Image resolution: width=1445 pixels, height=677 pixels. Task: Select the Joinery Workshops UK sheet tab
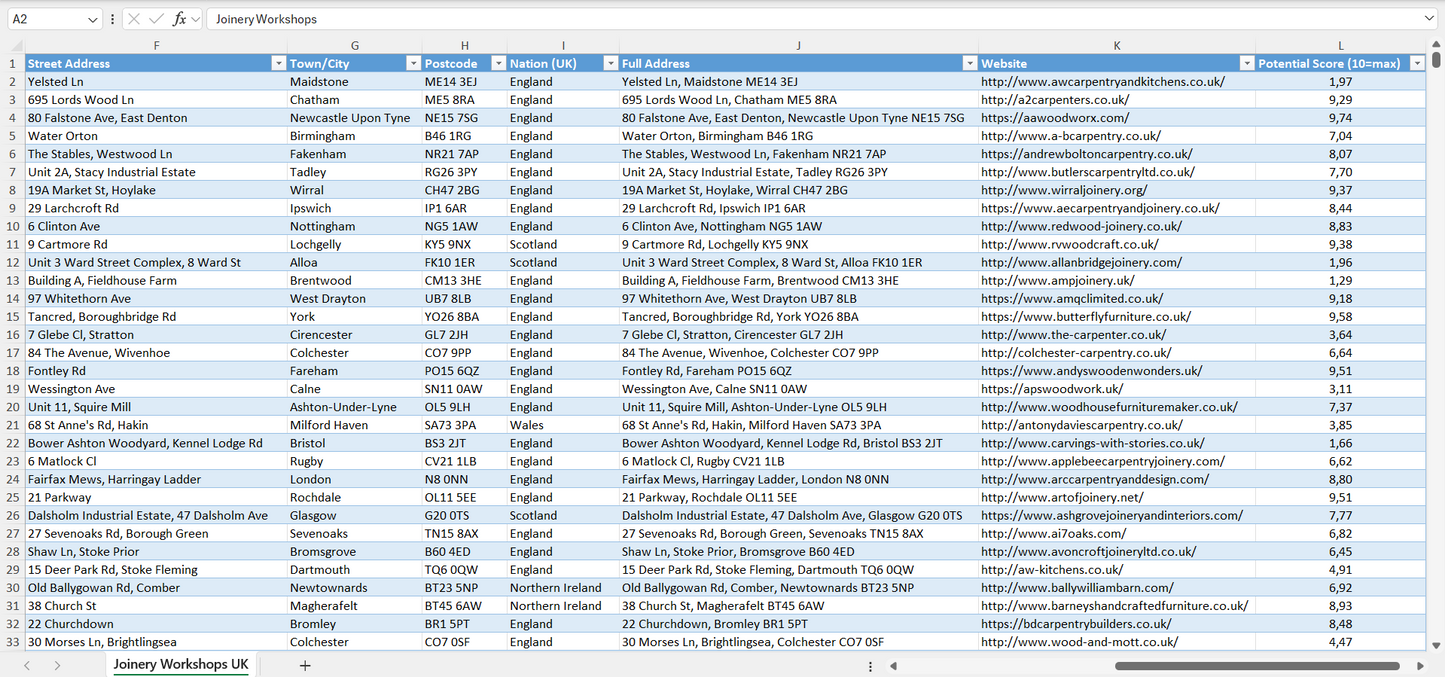coord(181,665)
